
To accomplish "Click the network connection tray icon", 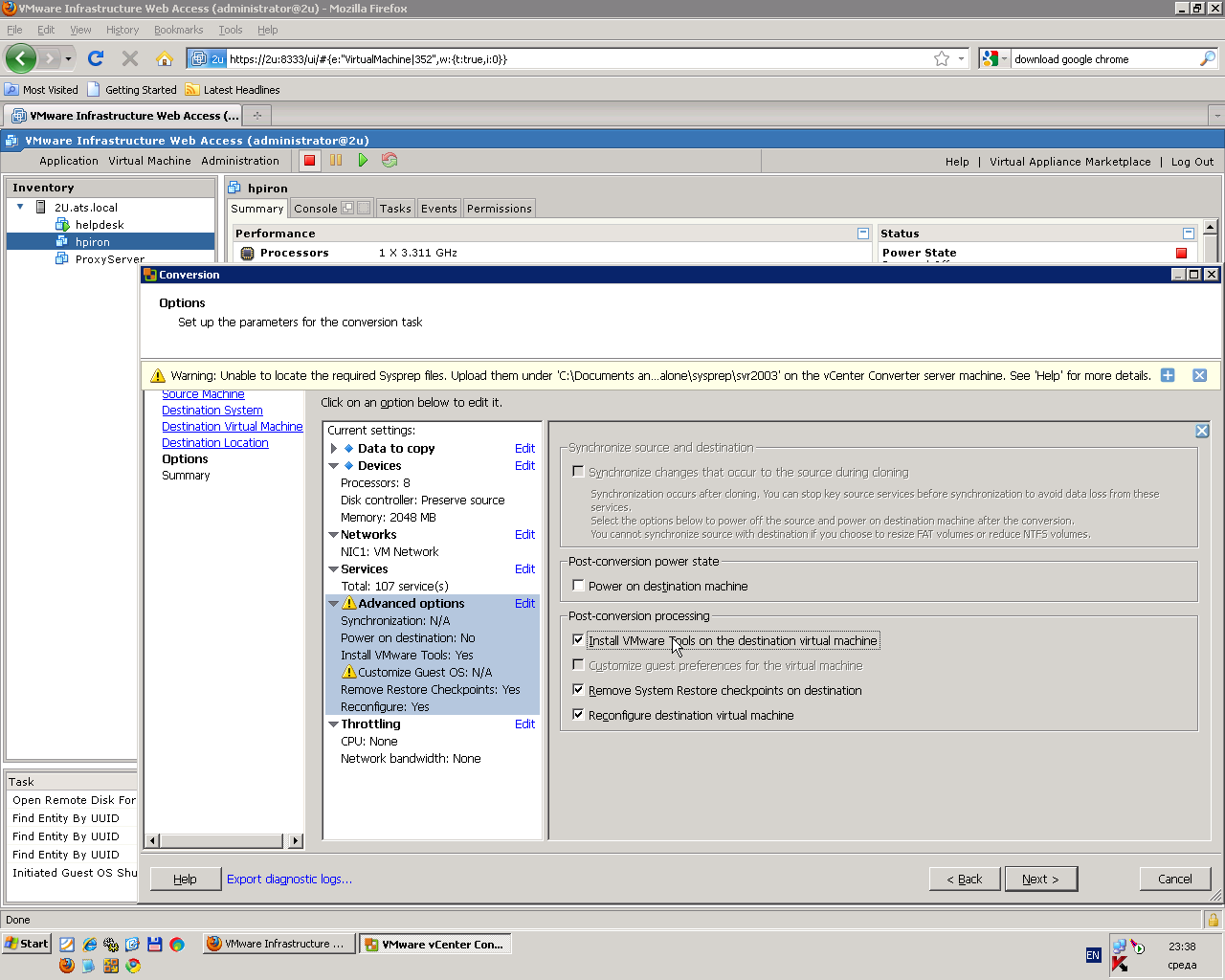I will click(x=1119, y=947).
